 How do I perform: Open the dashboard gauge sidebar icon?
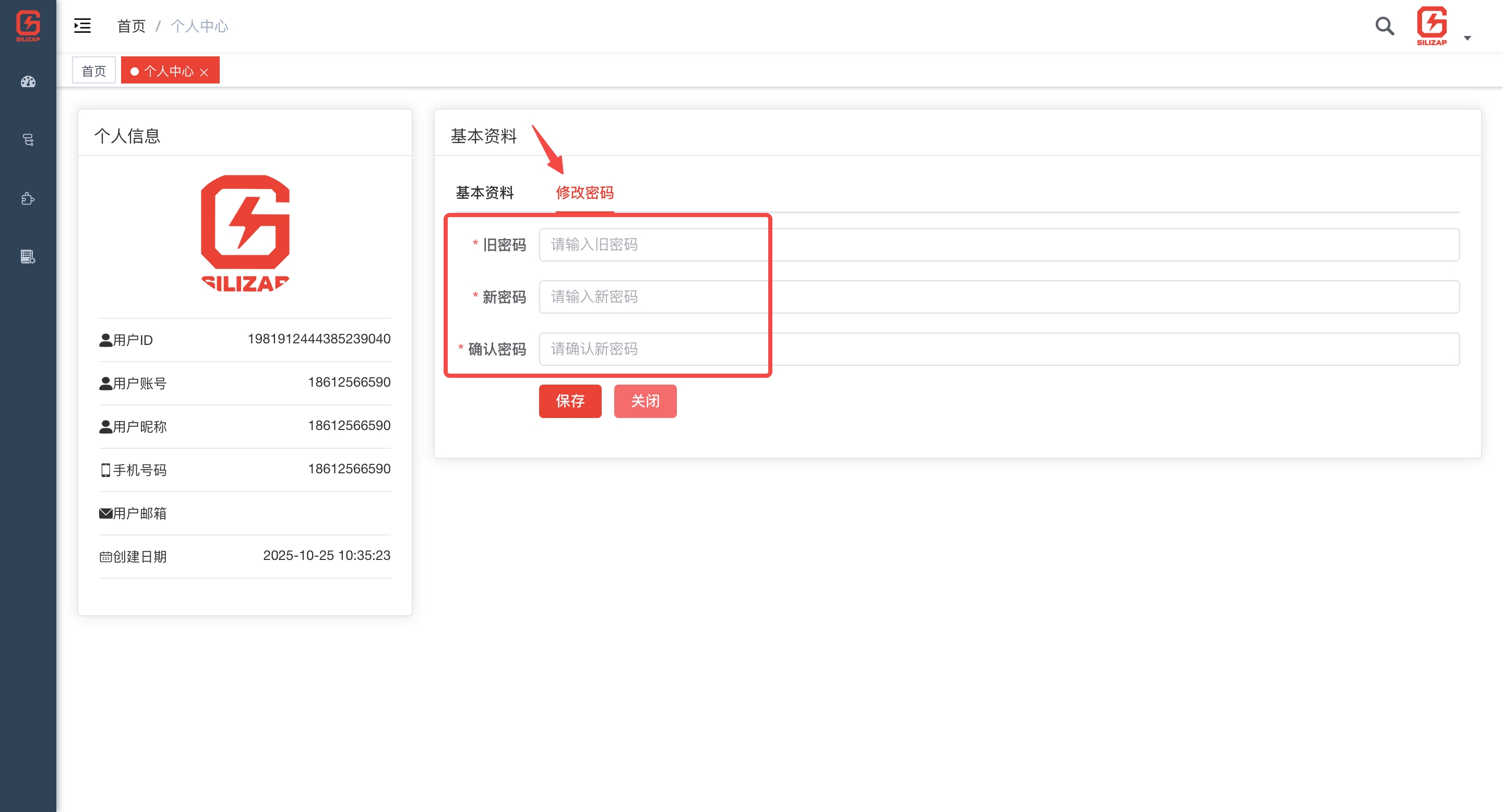28,81
